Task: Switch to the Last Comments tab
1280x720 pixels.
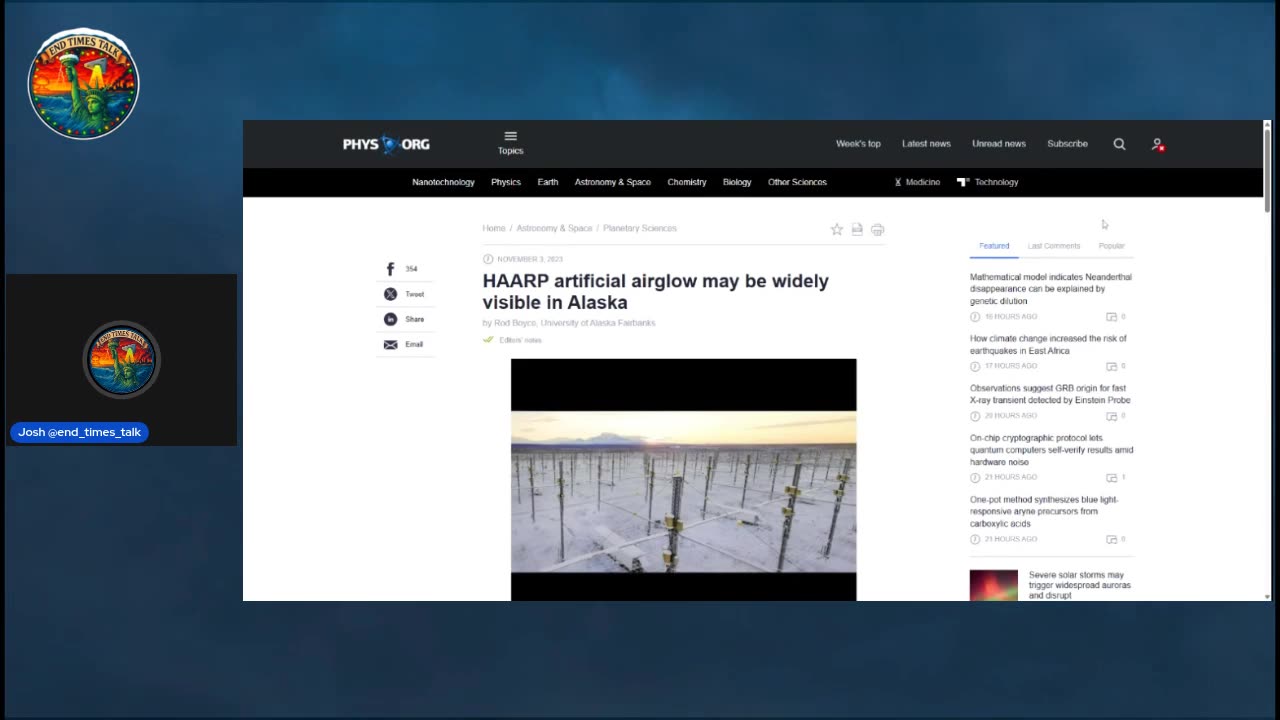Action: click(1054, 246)
